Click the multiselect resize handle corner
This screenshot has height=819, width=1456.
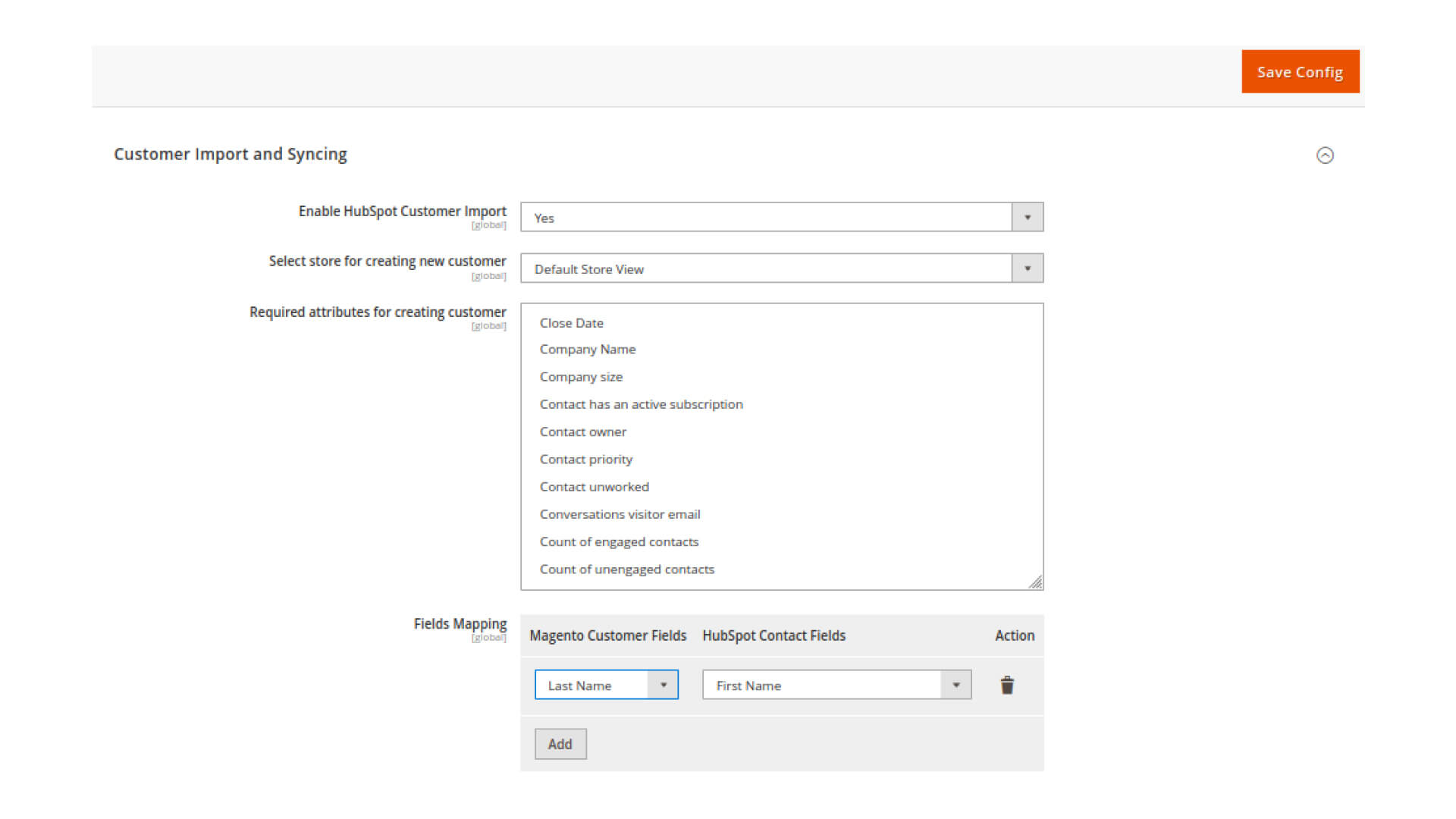(x=1036, y=582)
